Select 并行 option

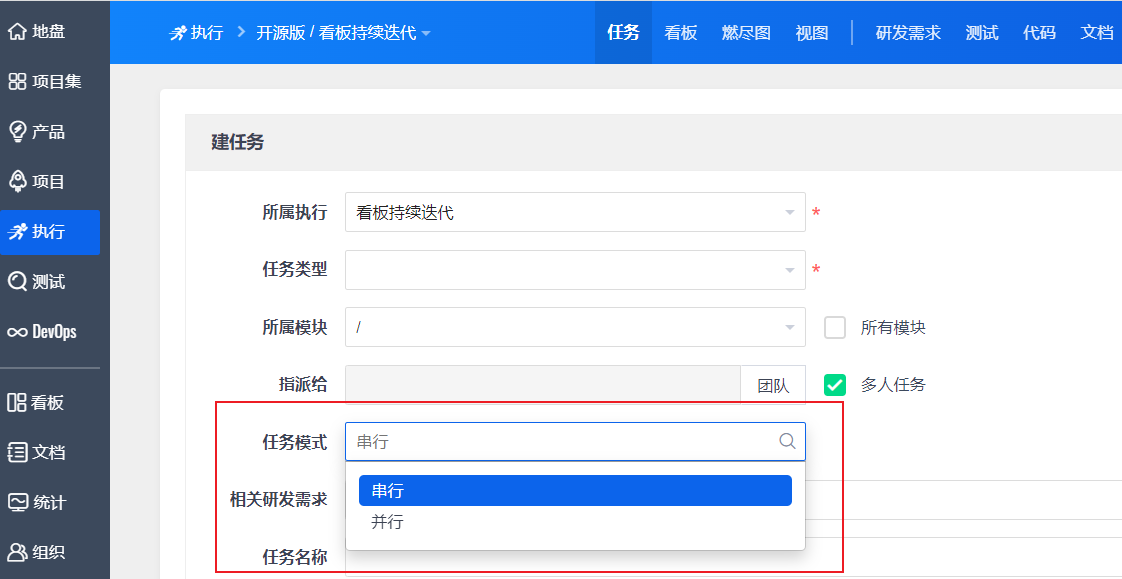pyautogui.click(x=575, y=522)
